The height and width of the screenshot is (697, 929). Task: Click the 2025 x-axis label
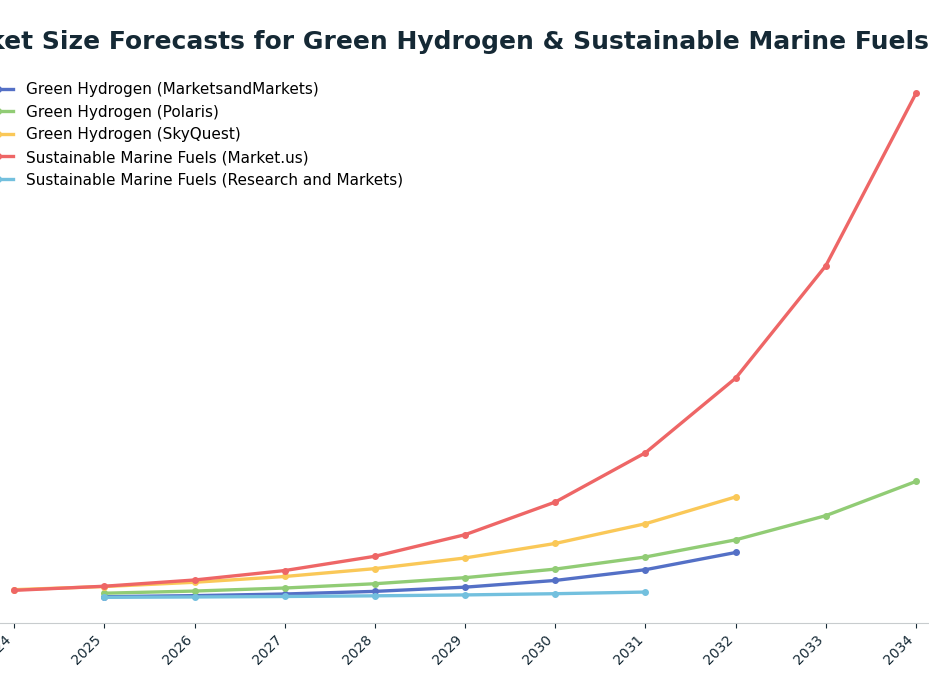point(88,650)
